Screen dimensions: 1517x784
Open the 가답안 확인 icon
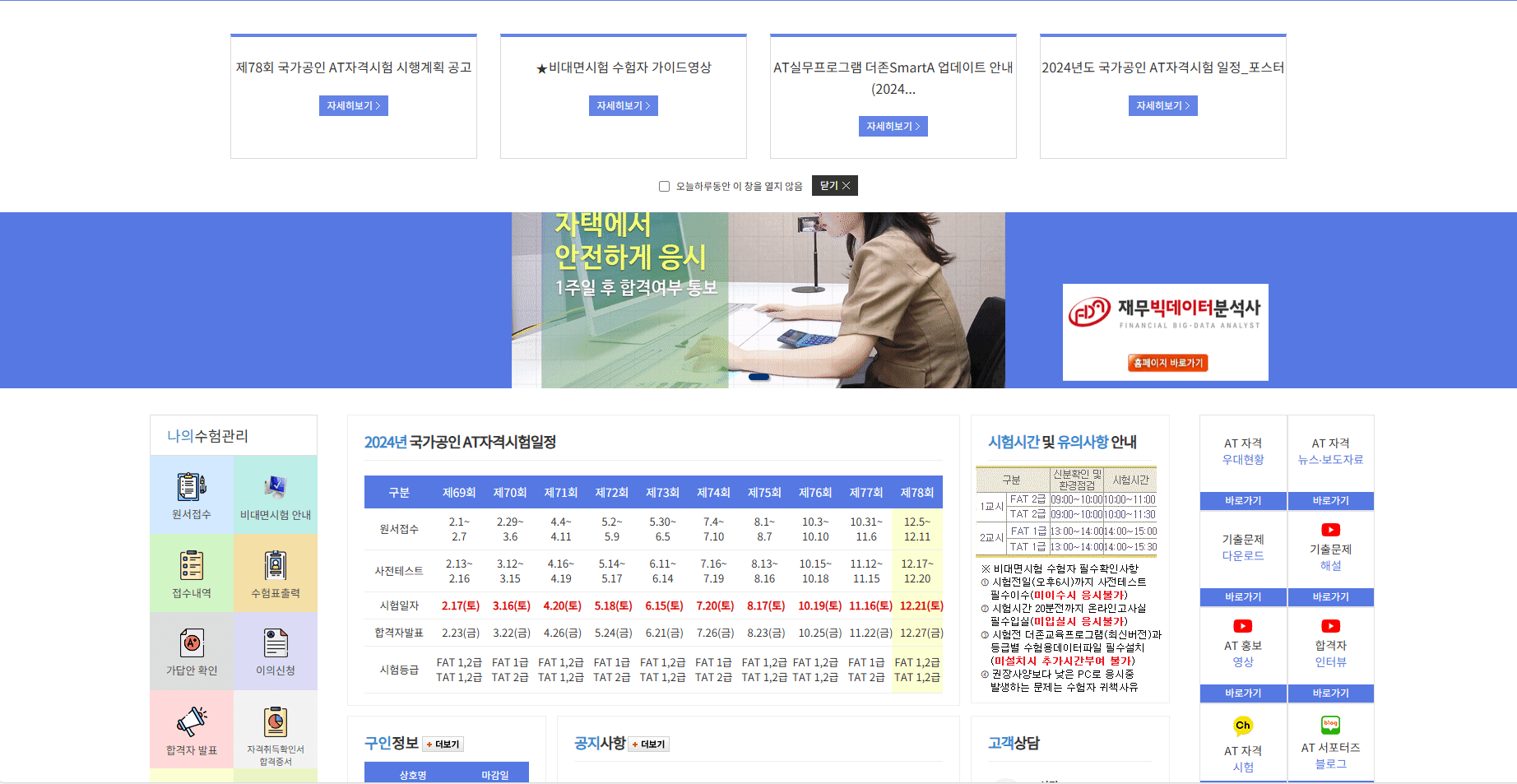pos(192,643)
